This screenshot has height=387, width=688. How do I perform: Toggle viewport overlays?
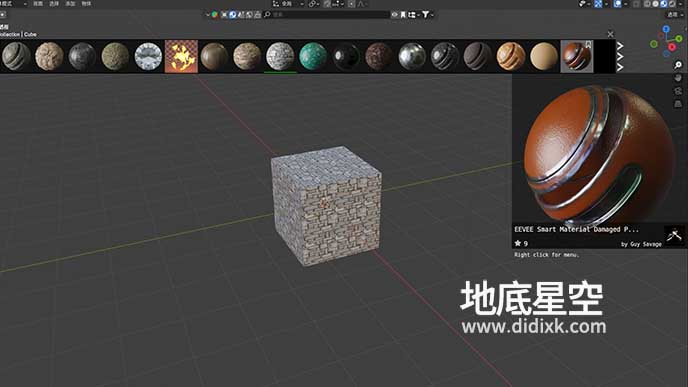(617, 4)
